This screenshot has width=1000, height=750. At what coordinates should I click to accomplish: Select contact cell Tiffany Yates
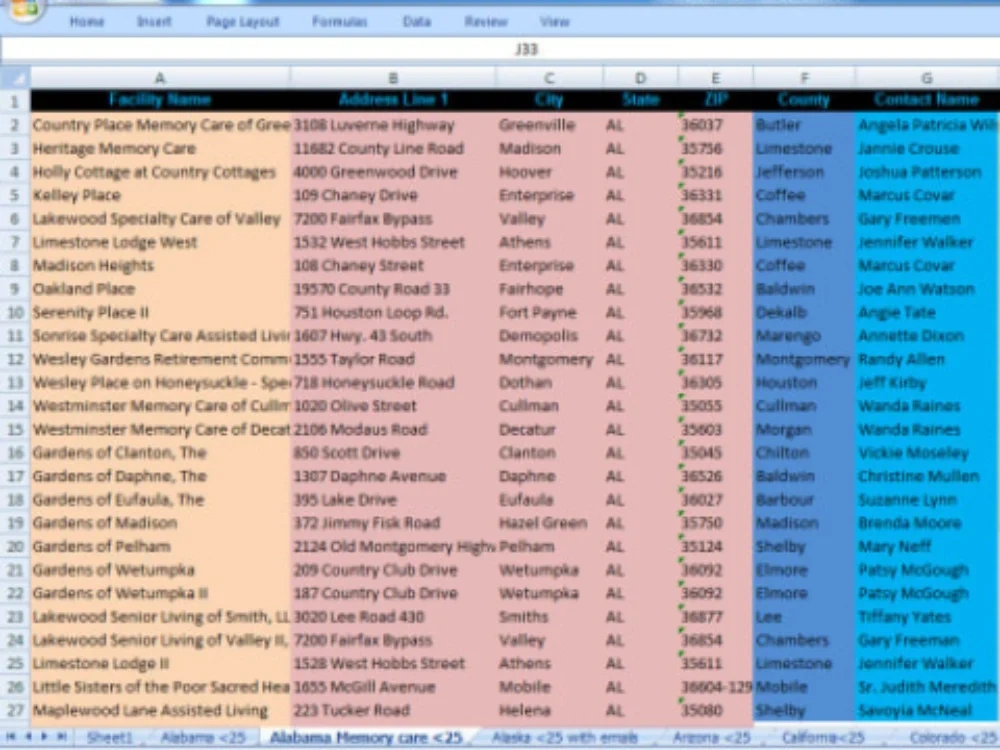927,617
